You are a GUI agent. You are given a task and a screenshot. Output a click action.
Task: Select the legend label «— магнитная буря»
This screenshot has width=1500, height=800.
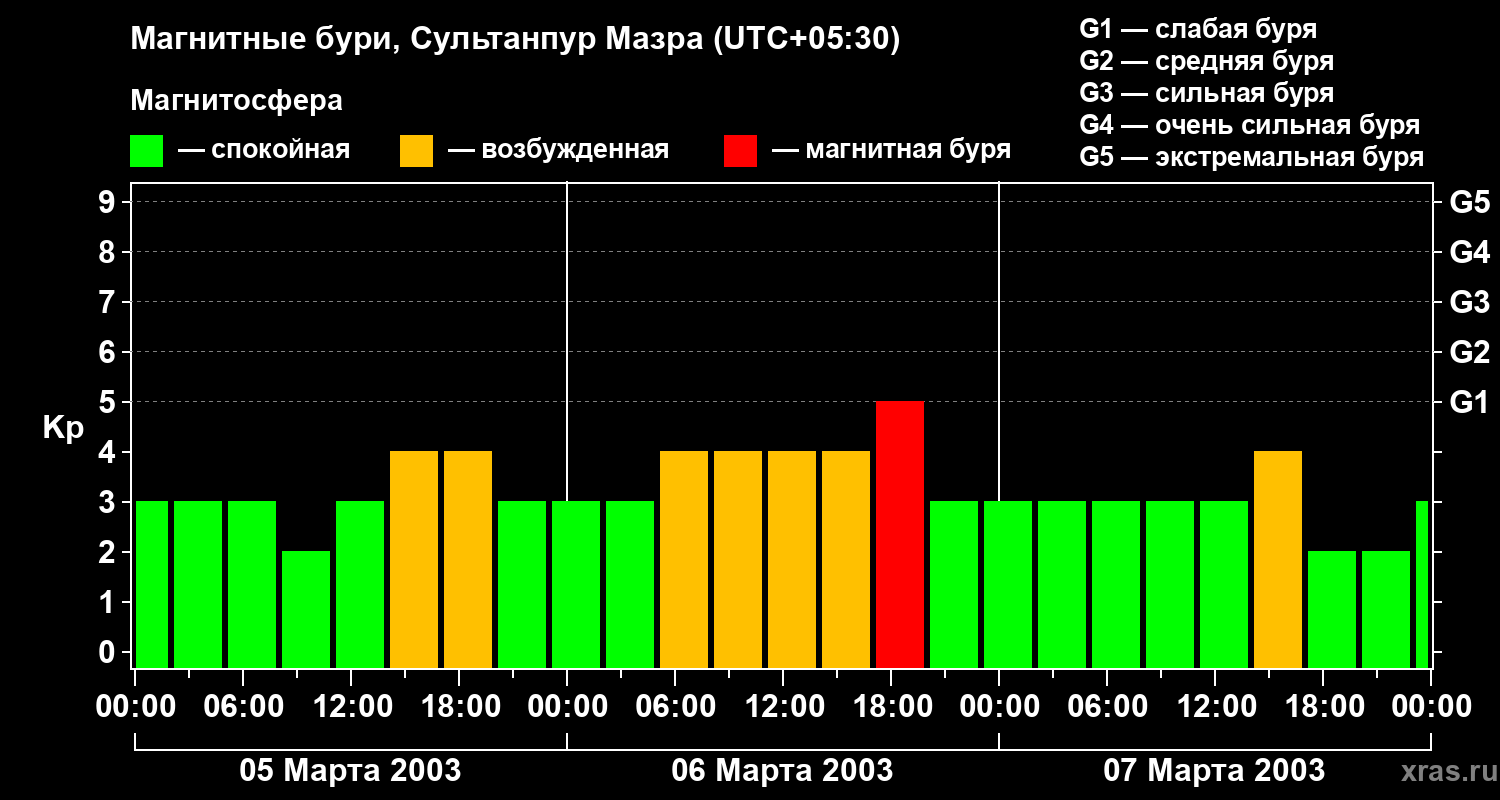(x=891, y=151)
